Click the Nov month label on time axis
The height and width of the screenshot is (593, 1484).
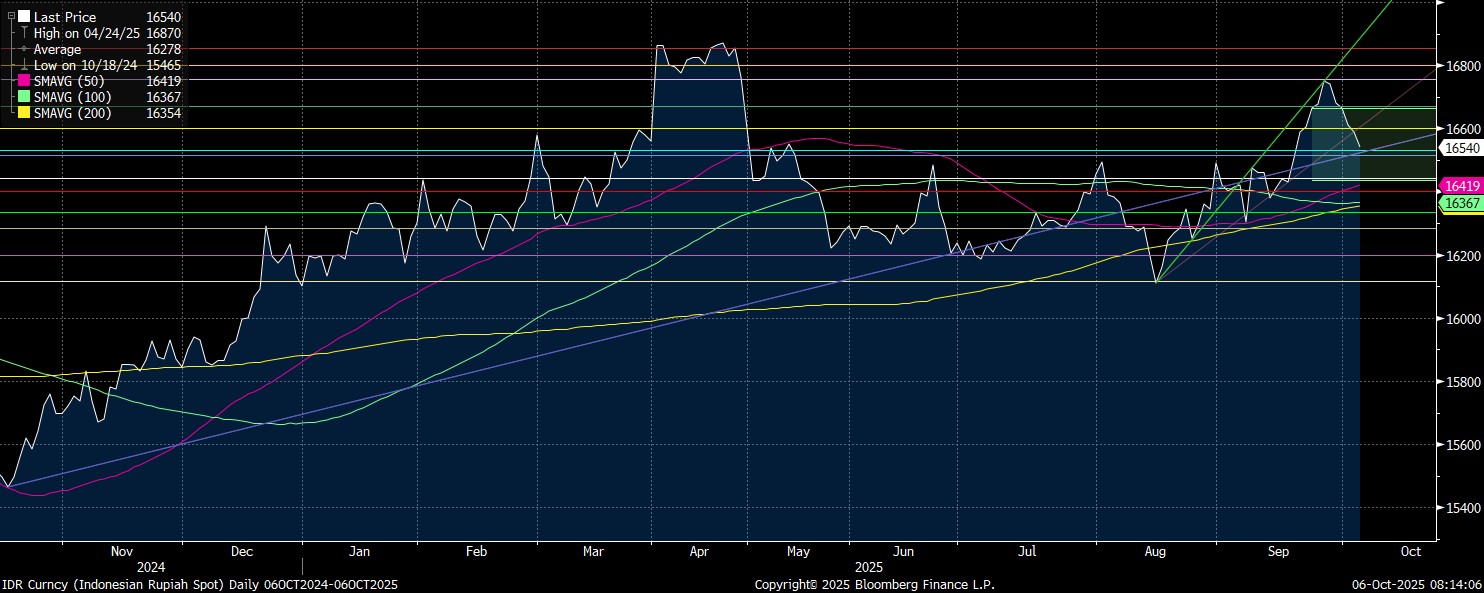click(x=121, y=551)
